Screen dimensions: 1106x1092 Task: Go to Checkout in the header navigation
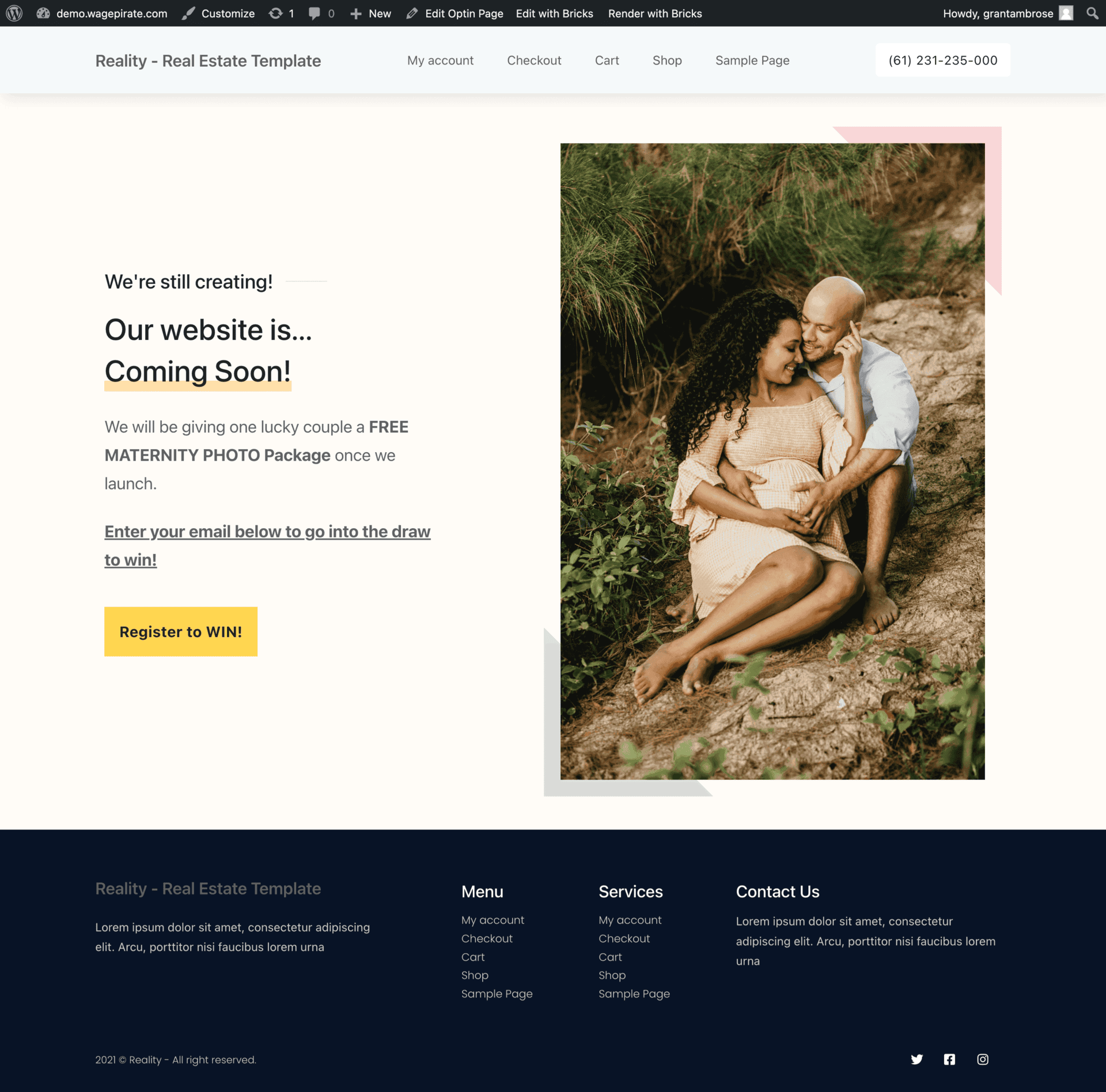click(x=534, y=60)
